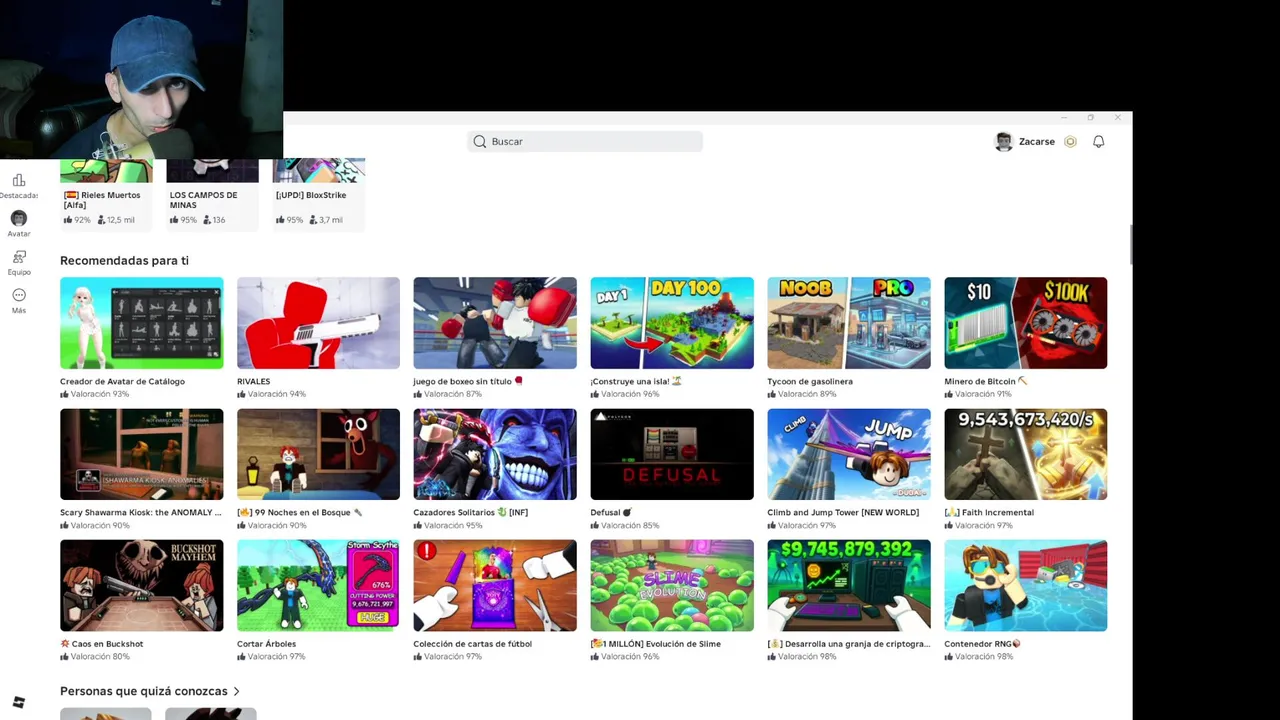Click the Valoración 80% under Caos en Buckshot
1280x720 pixels.
95,657
